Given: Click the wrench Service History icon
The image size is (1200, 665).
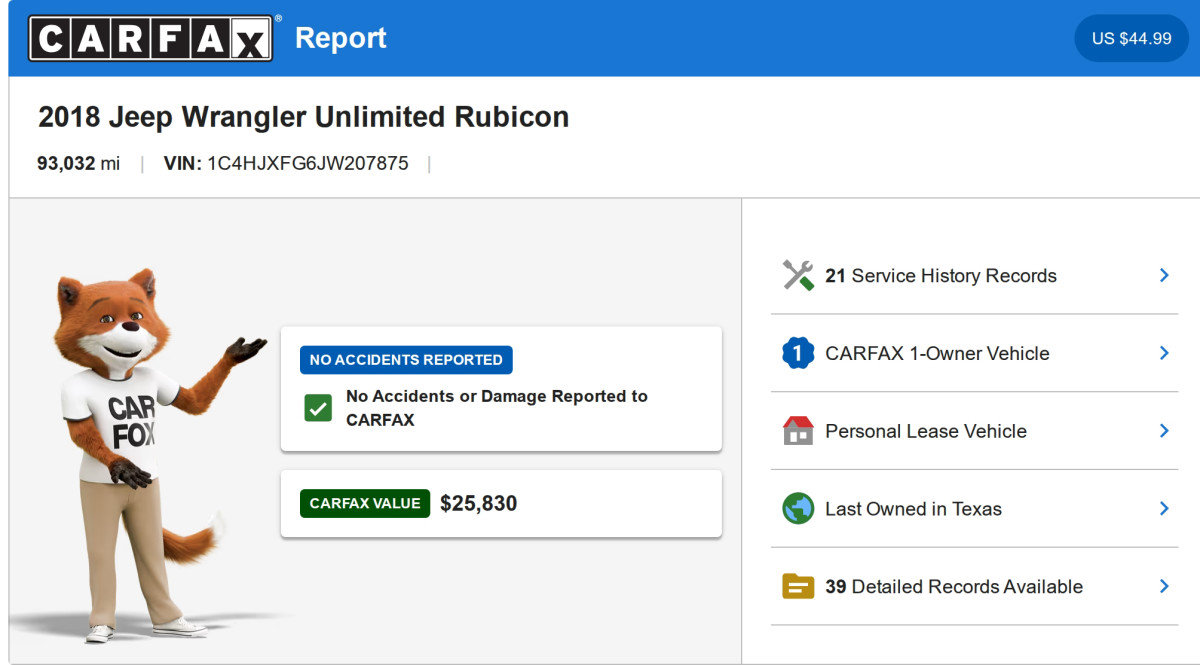Looking at the screenshot, I should pyautogui.click(x=798, y=276).
